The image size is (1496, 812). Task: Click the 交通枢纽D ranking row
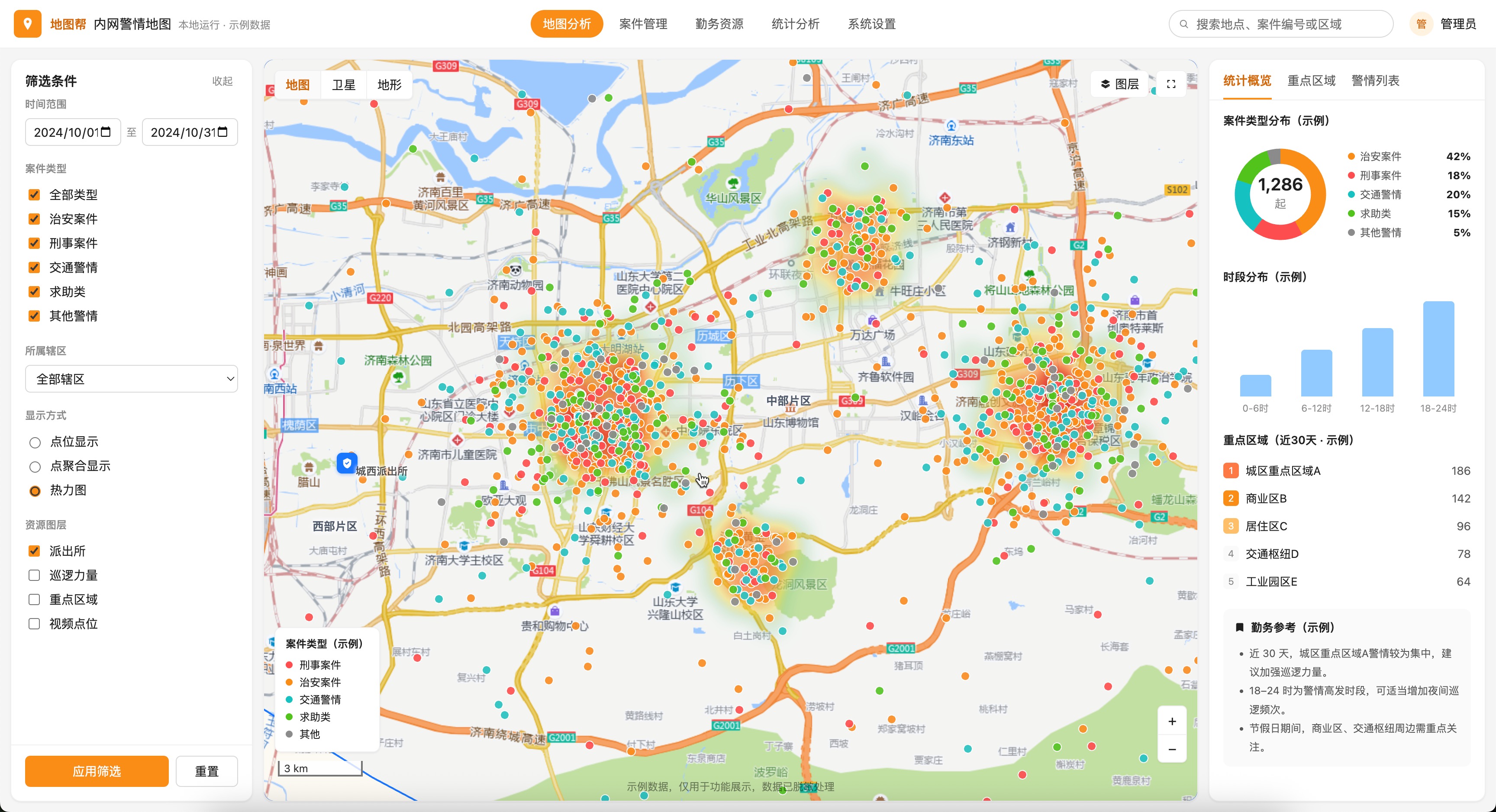click(1347, 554)
